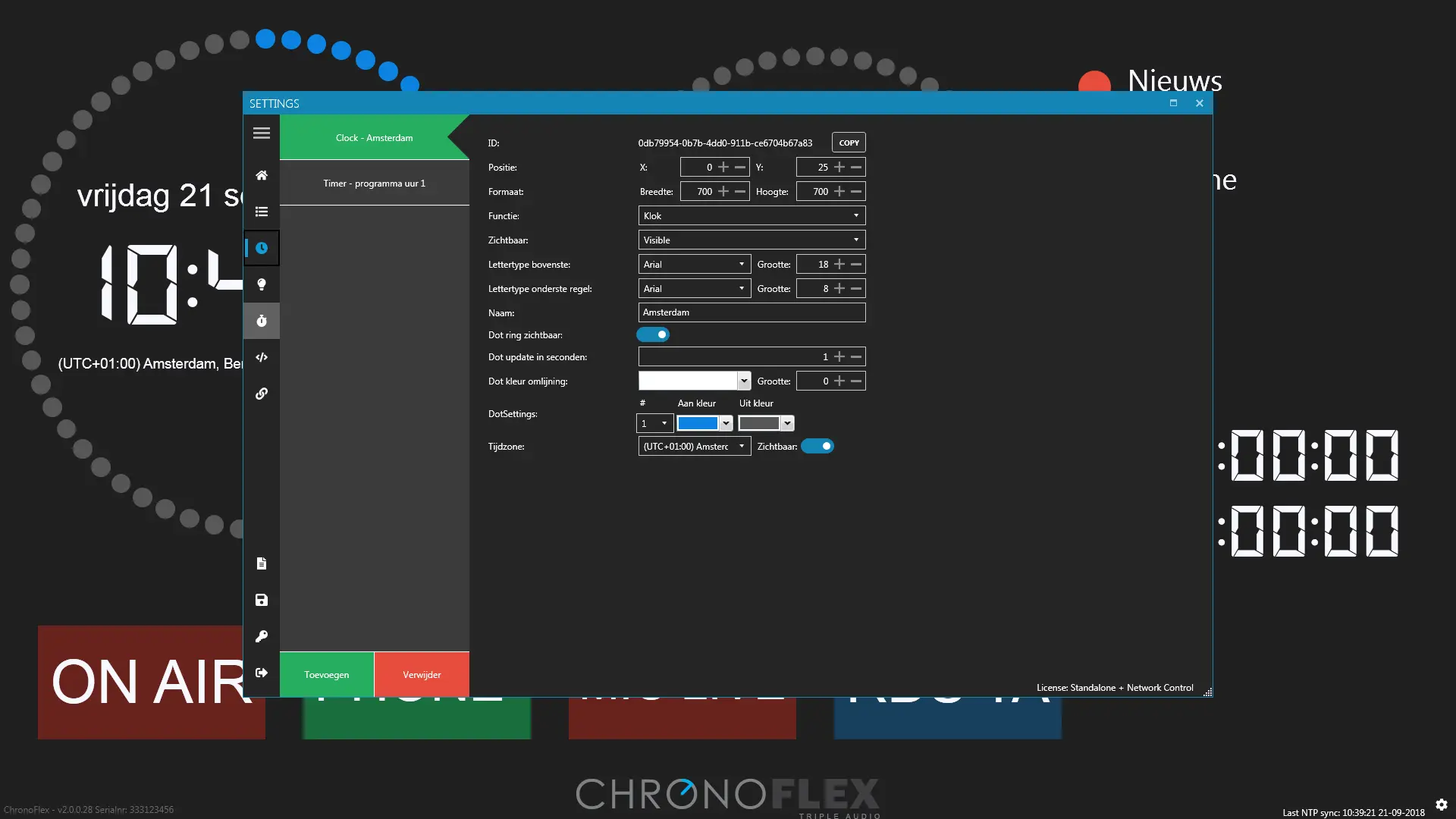
Task: Open the Tijdzone dropdown showing Amsterdam
Action: click(x=695, y=446)
